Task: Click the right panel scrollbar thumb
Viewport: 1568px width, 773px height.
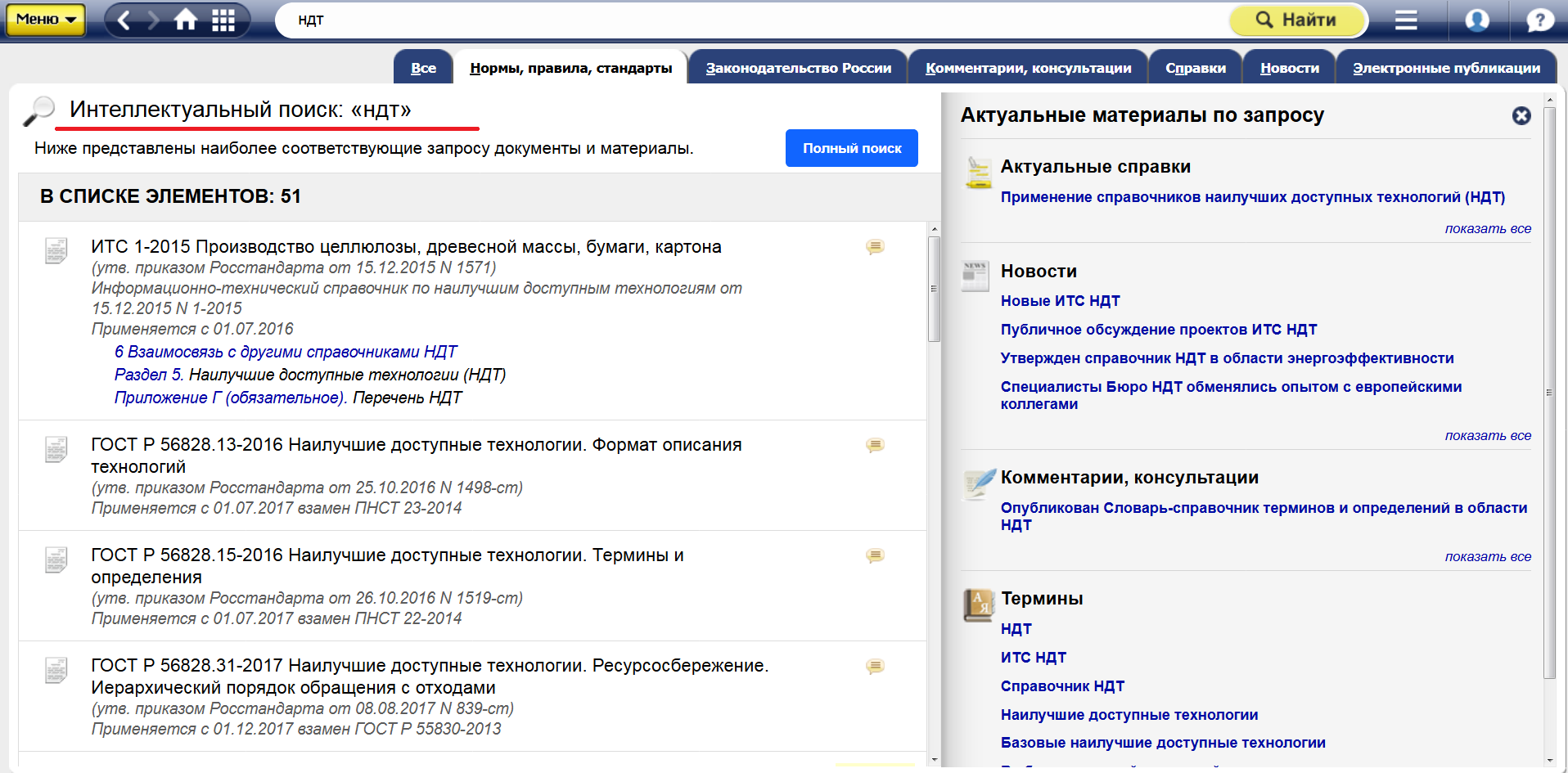Action: coord(1549,393)
